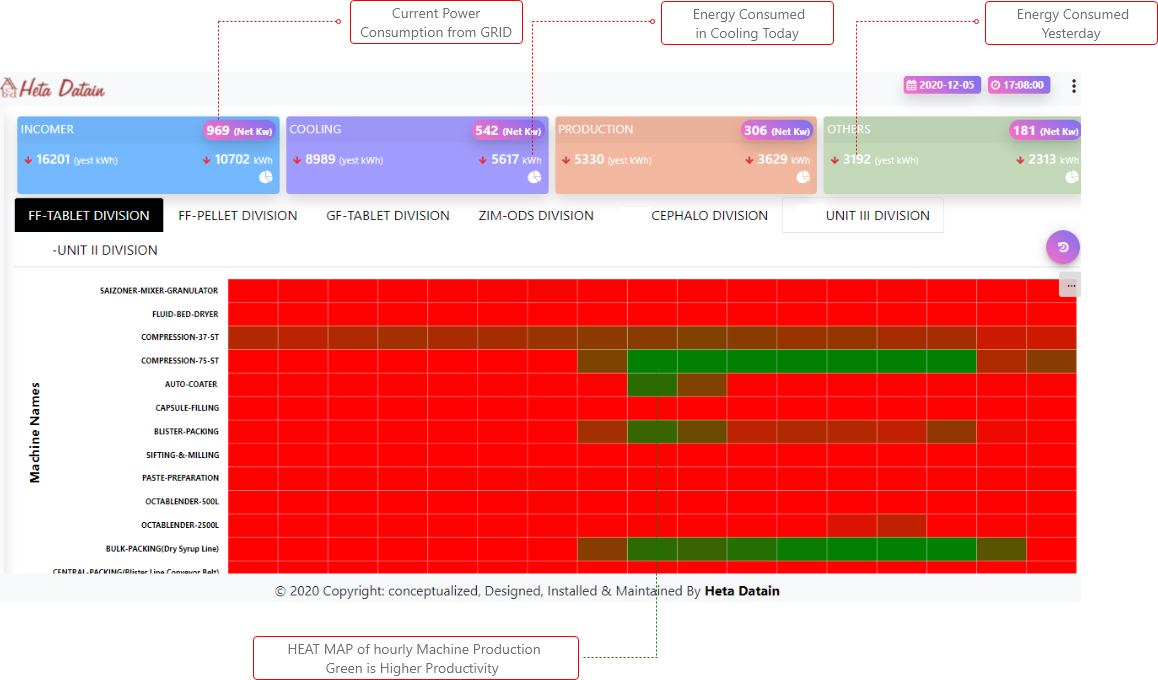
Task: Click the AUTO-COATER machine label
Action: (x=191, y=384)
